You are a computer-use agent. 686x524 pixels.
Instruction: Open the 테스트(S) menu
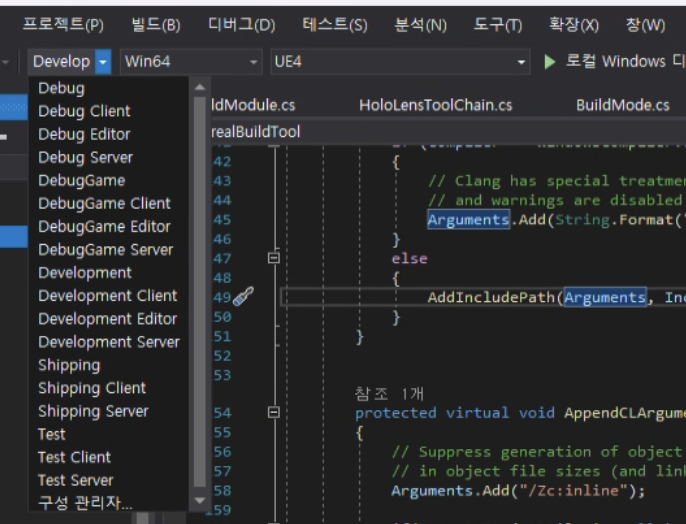(x=335, y=24)
